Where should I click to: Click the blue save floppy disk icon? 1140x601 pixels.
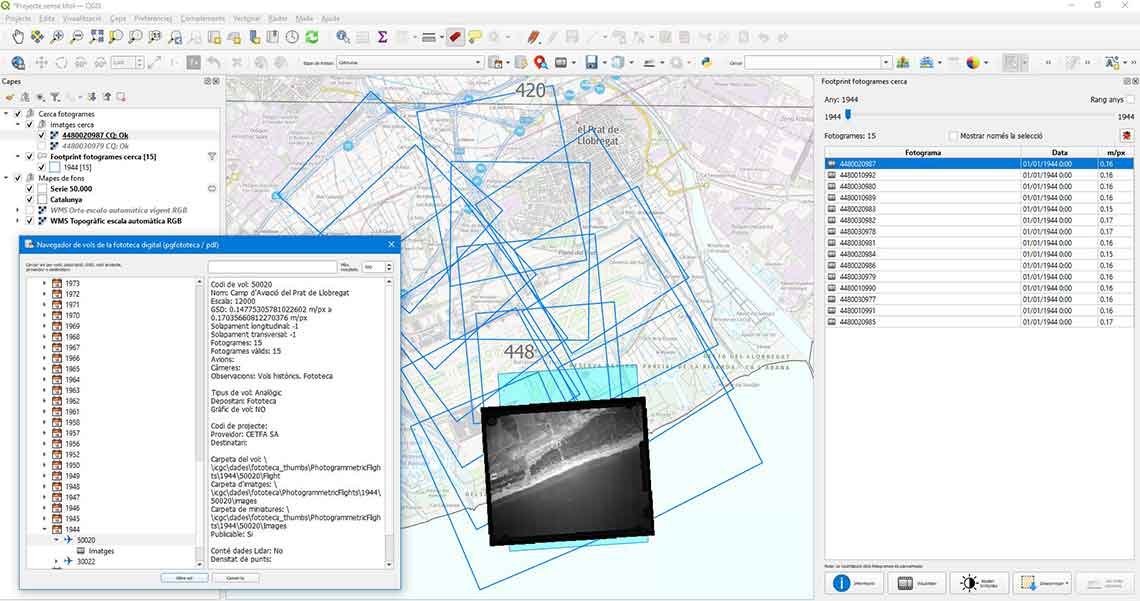click(x=591, y=63)
